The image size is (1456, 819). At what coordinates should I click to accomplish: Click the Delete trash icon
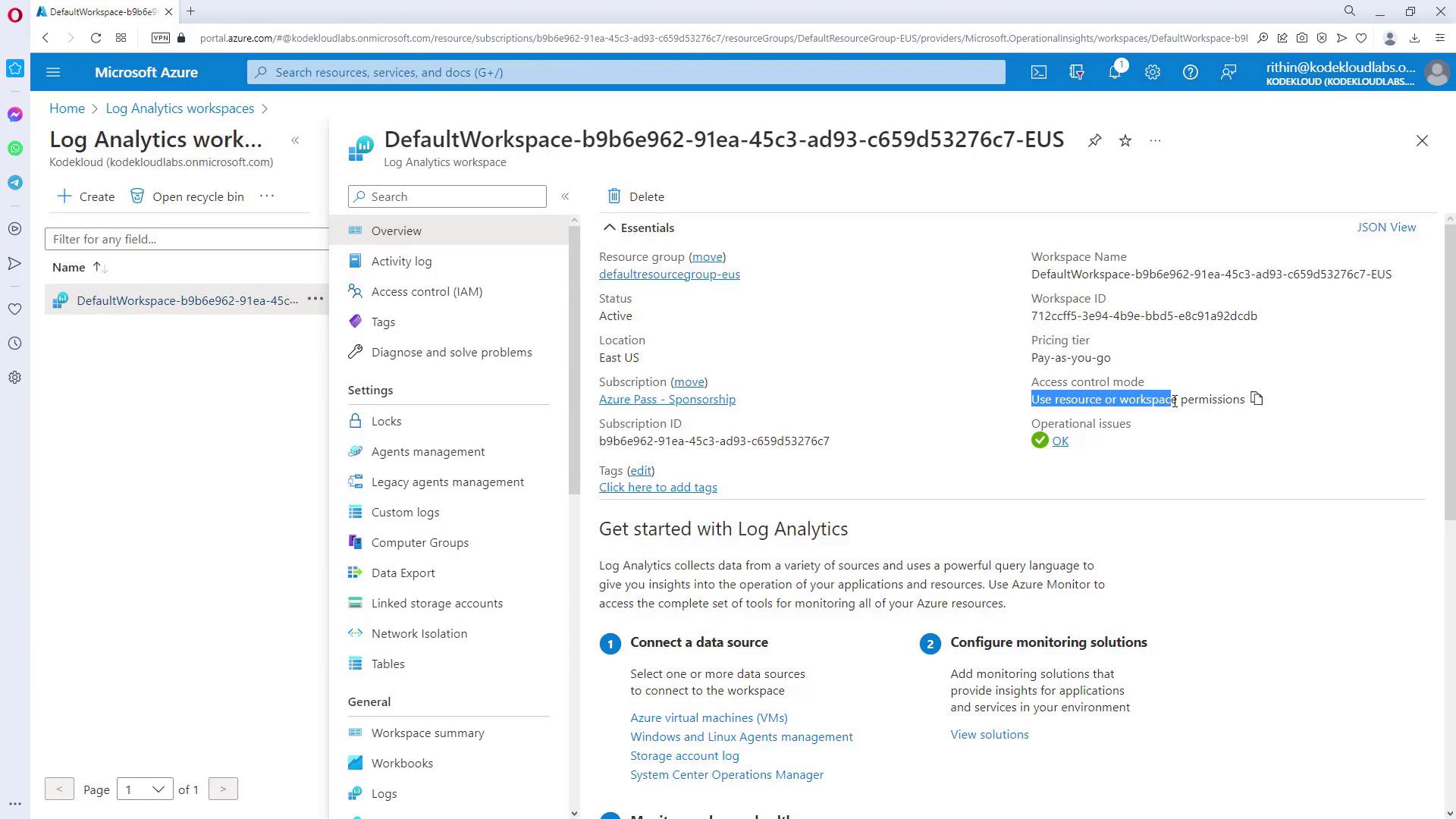(x=614, y=196)
